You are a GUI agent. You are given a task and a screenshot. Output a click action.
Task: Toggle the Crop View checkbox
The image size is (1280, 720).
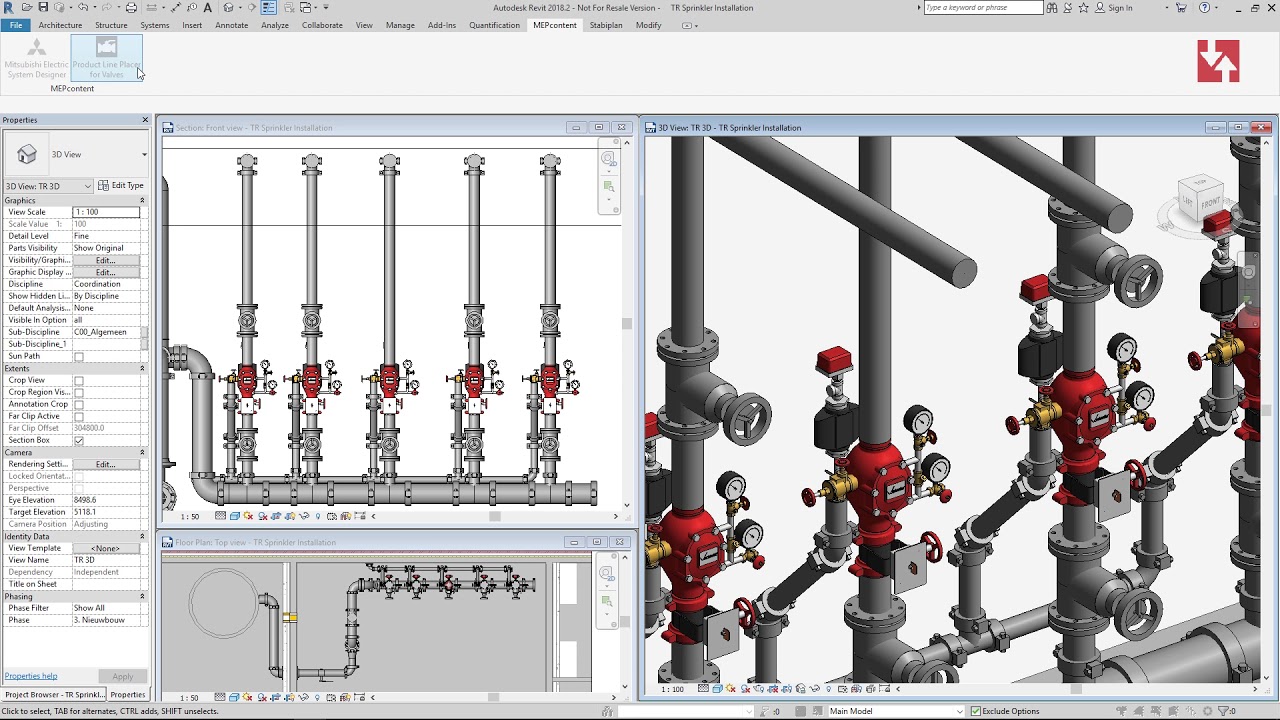click(79, 381)
